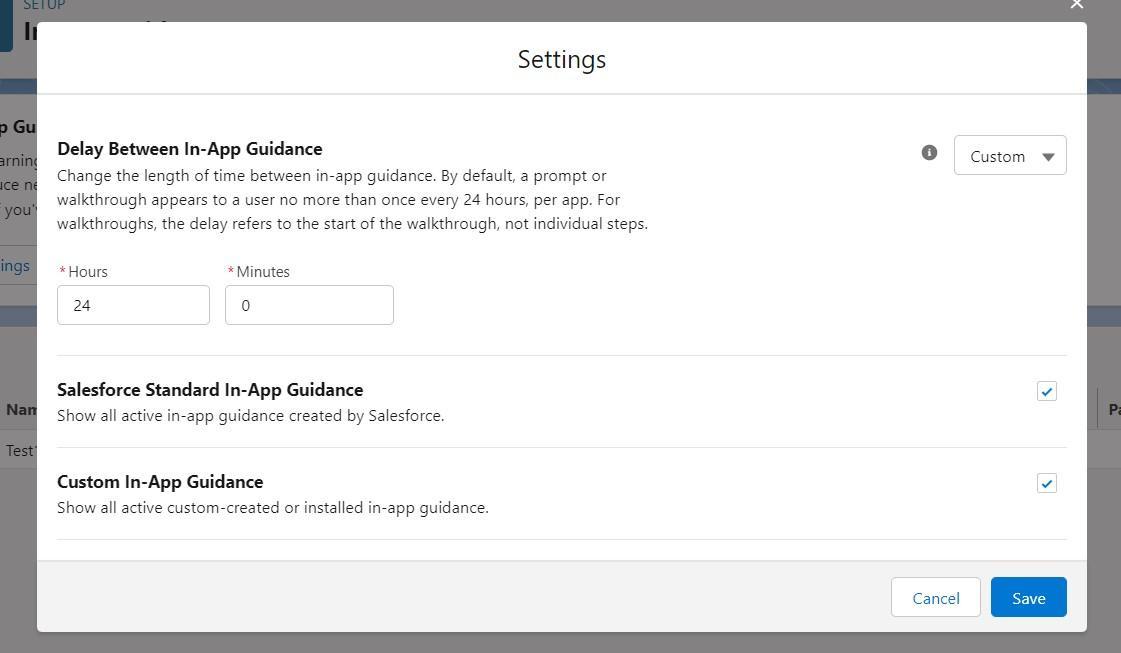
Task: Toggle the Custom In-App Guidance checkbox
Action: tap(1046, 484)
